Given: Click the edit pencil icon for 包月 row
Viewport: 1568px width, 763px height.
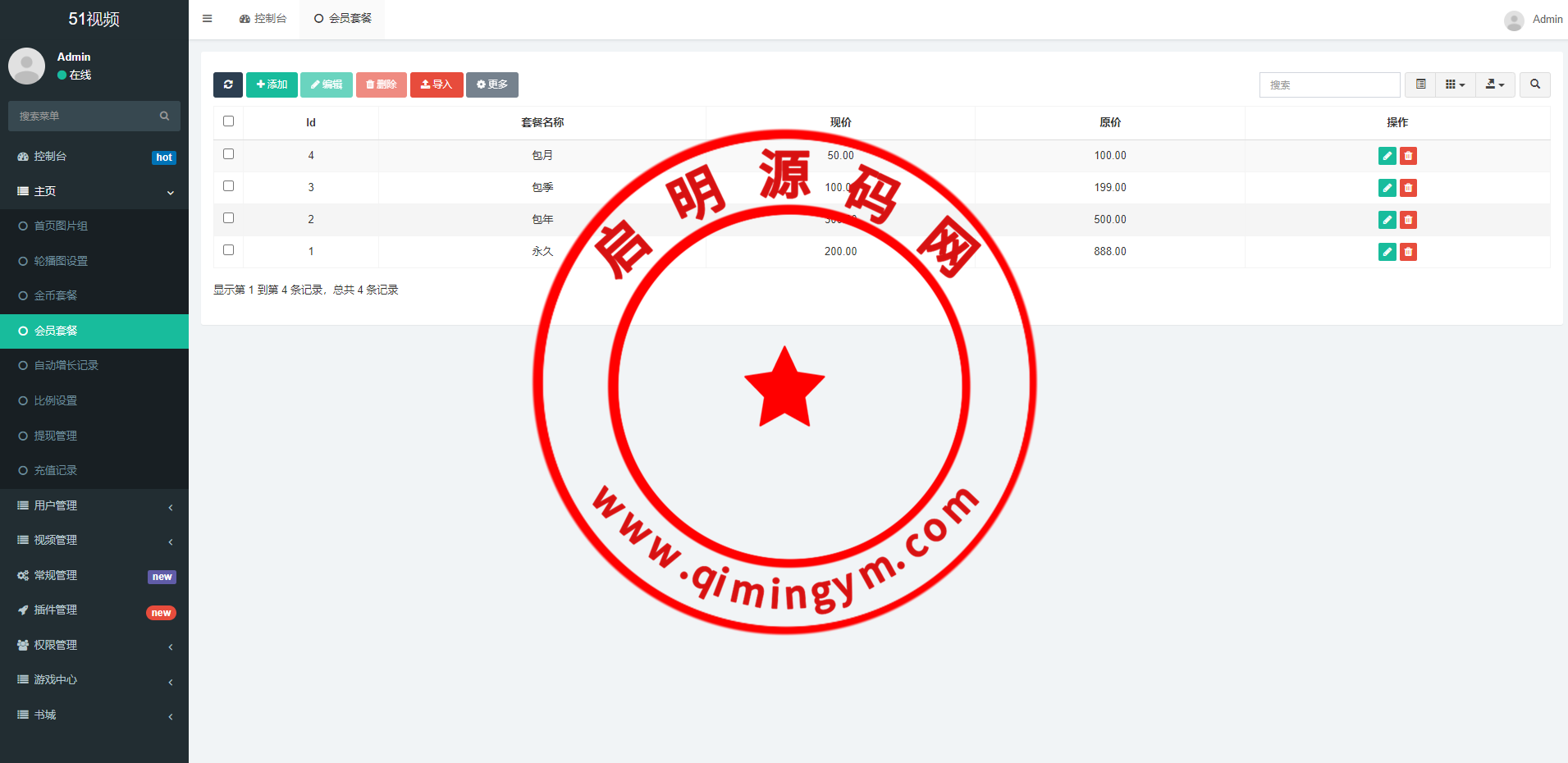Looking at the screenshot, I should (1387, 156).
